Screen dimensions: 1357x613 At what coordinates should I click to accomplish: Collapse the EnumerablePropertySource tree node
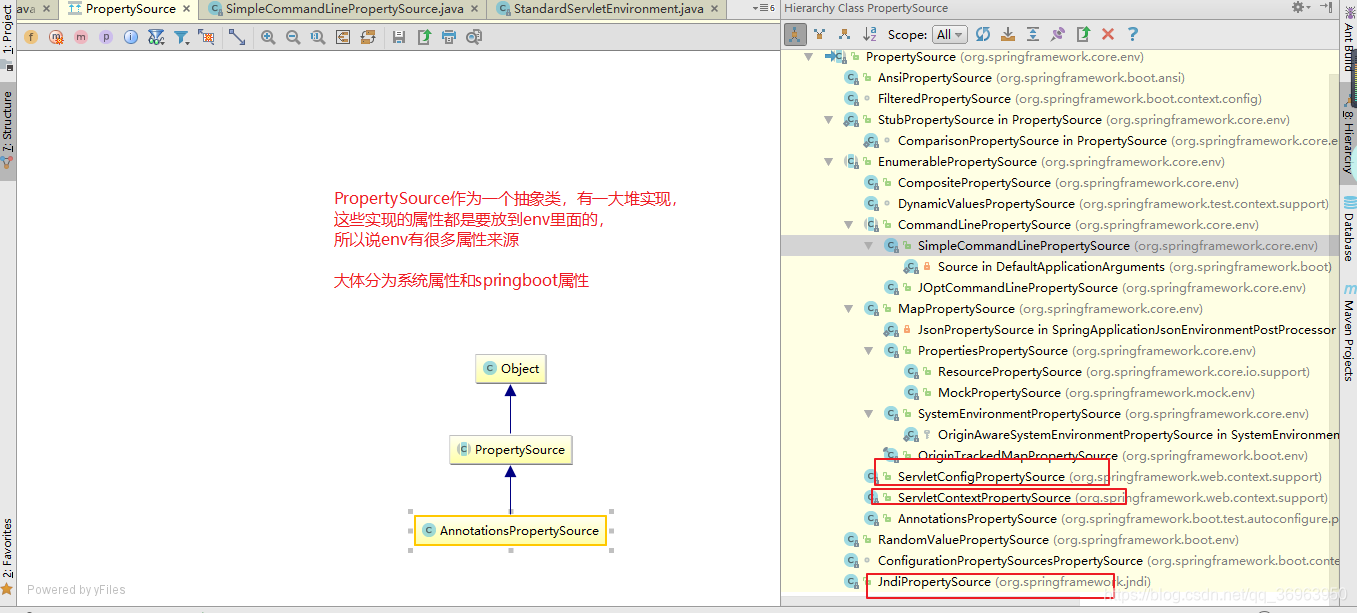pos(828,161)
